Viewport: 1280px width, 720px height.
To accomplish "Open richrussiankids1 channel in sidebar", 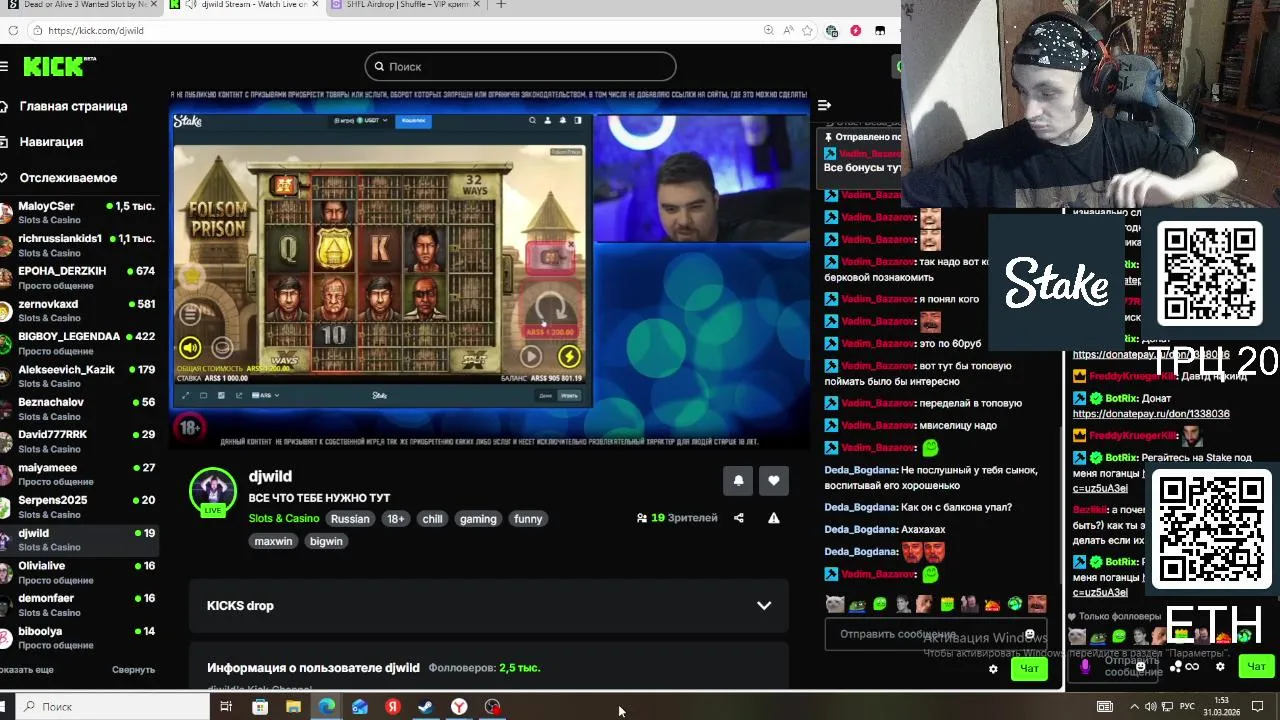I will pyautogui.click(x=78, y=245).
